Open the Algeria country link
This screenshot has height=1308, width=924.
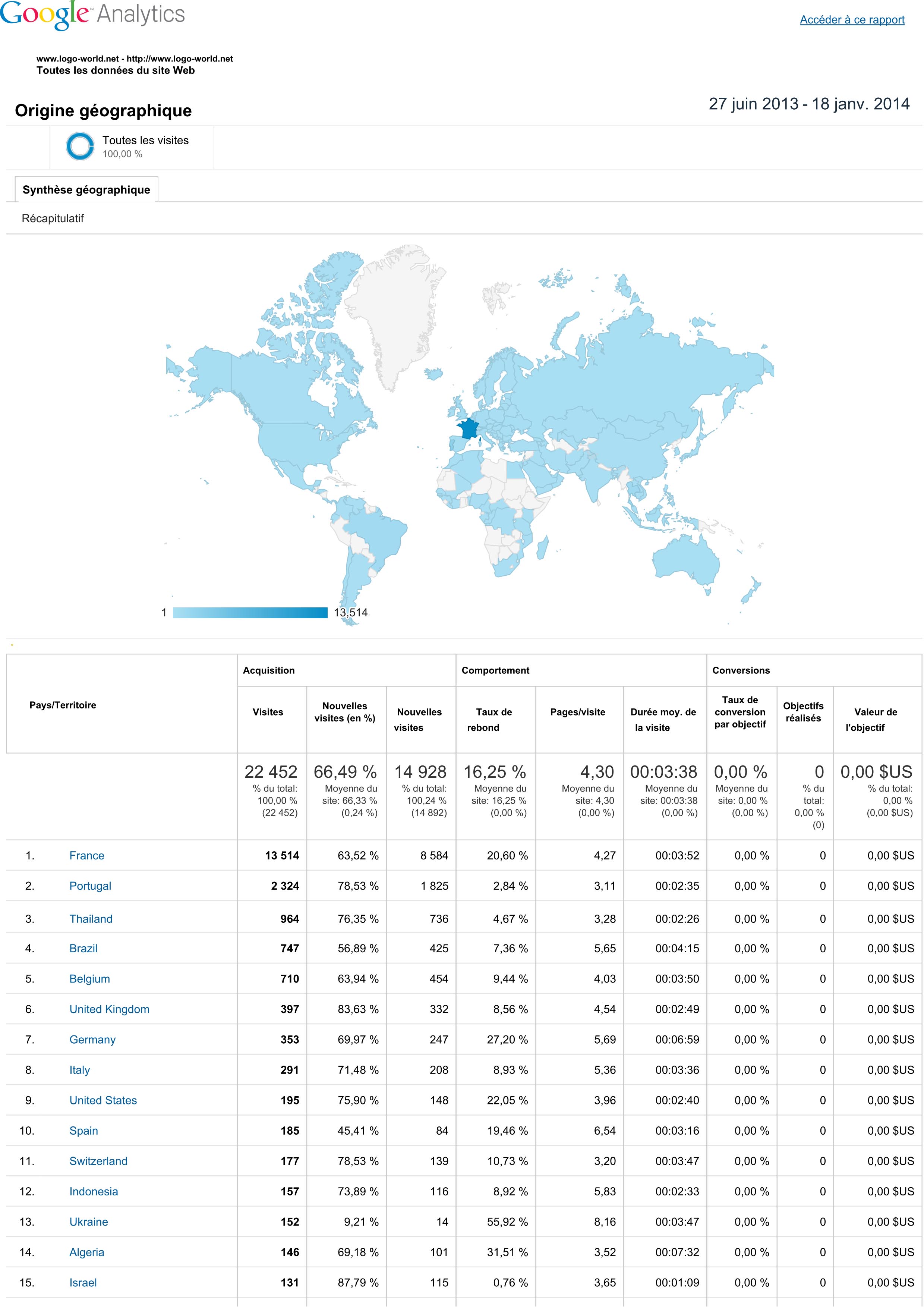click(x=86, y=1252)
